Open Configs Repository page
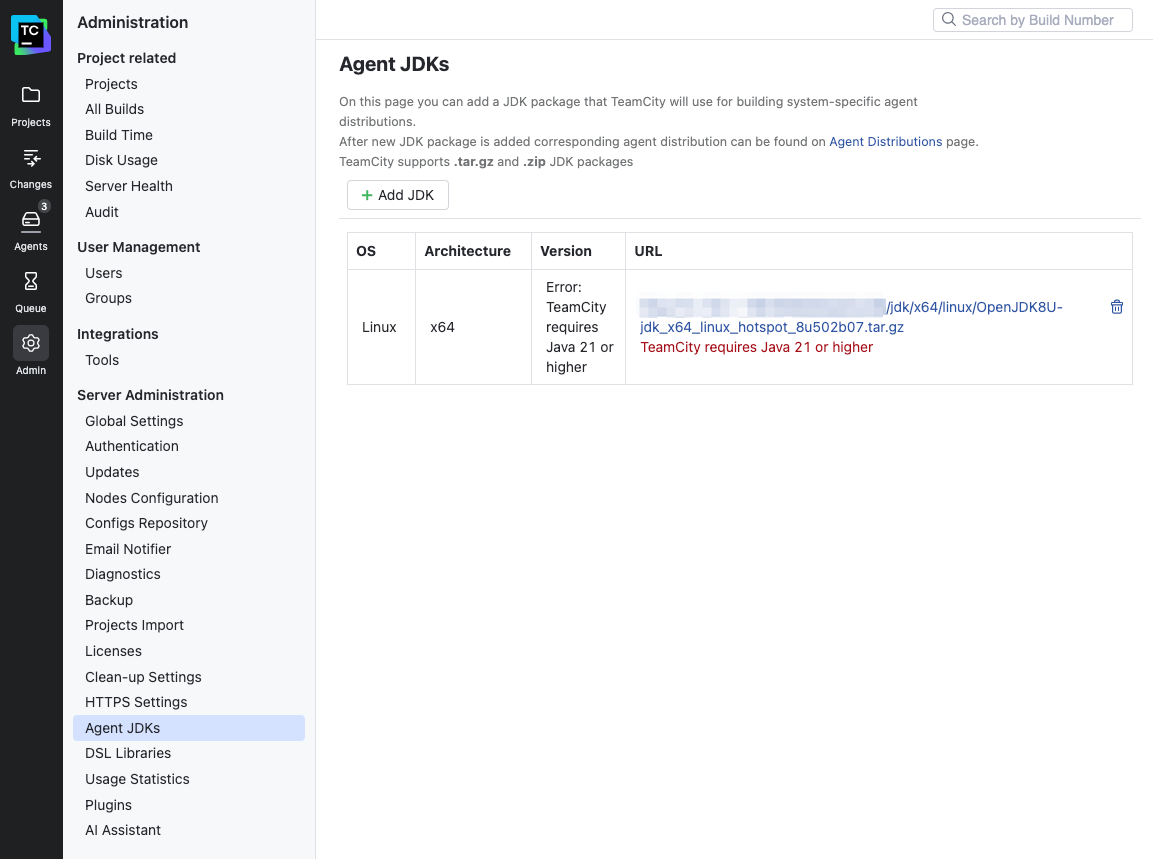 tap(146, 523)
